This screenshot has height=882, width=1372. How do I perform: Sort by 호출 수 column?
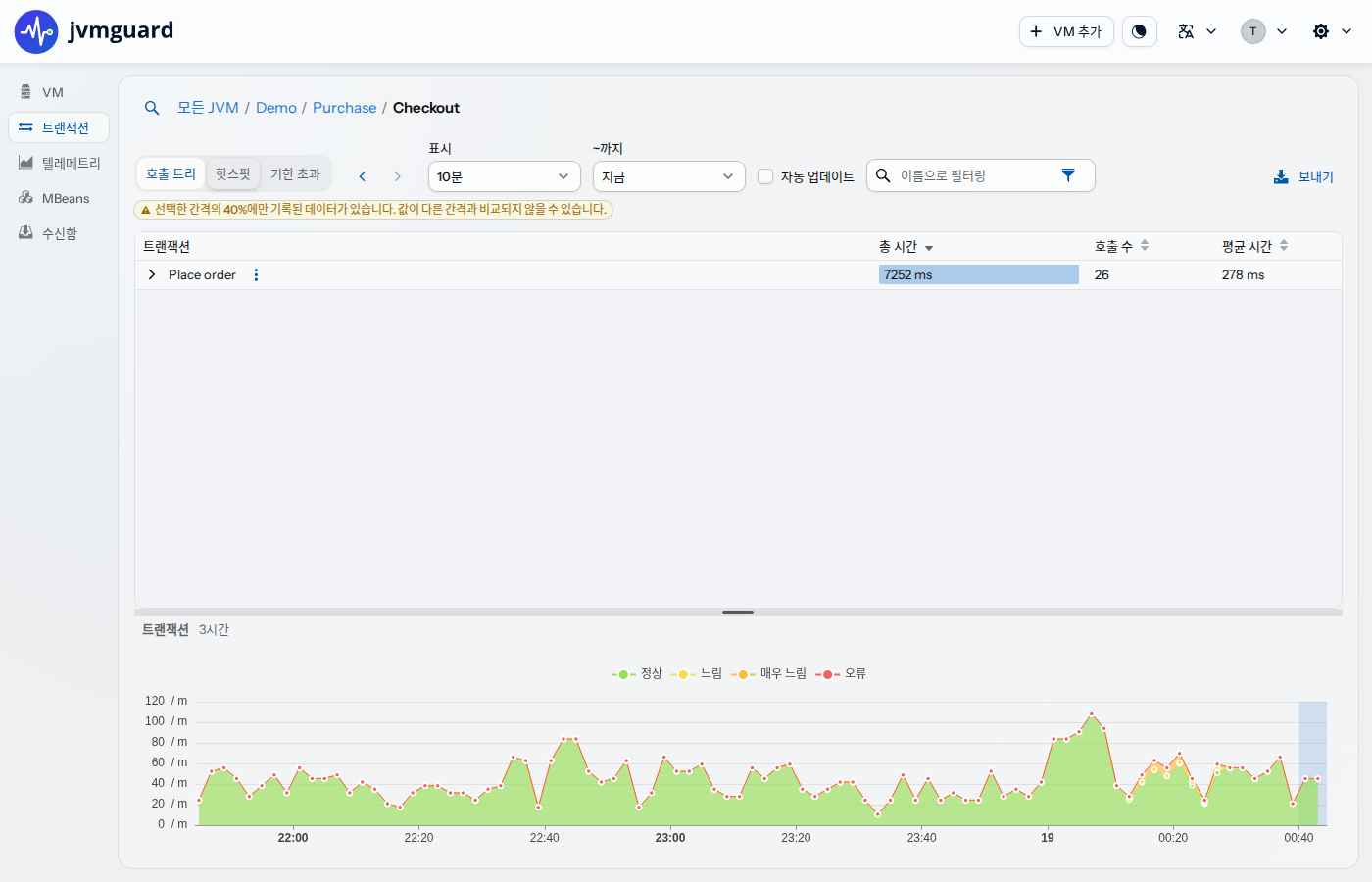click(x=1121, y=247)
